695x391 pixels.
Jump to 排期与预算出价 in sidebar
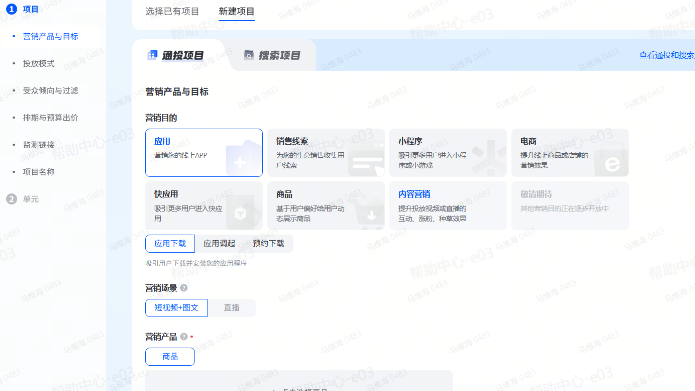point(51,117)
